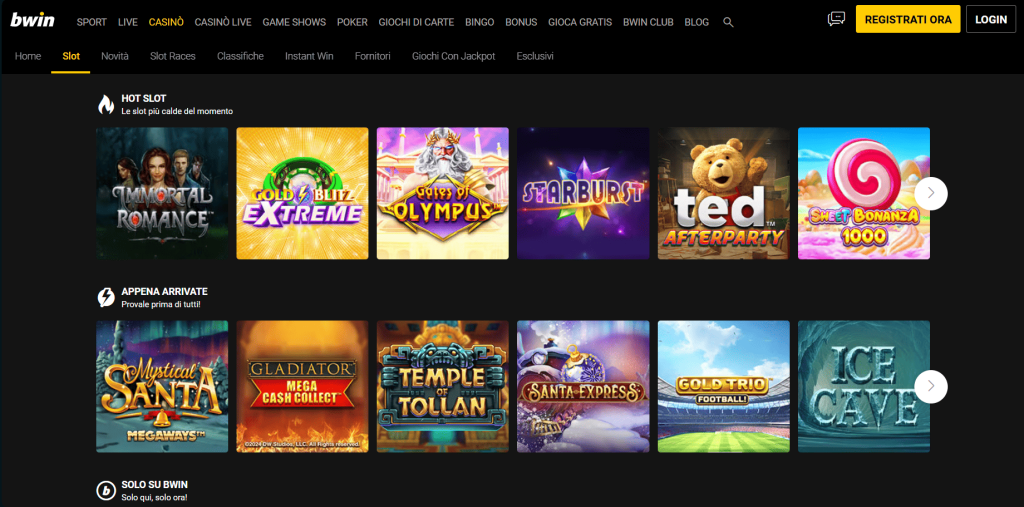Open the Esclusivi tab
Screen dimensions: 1024x507
pos(535,56)
